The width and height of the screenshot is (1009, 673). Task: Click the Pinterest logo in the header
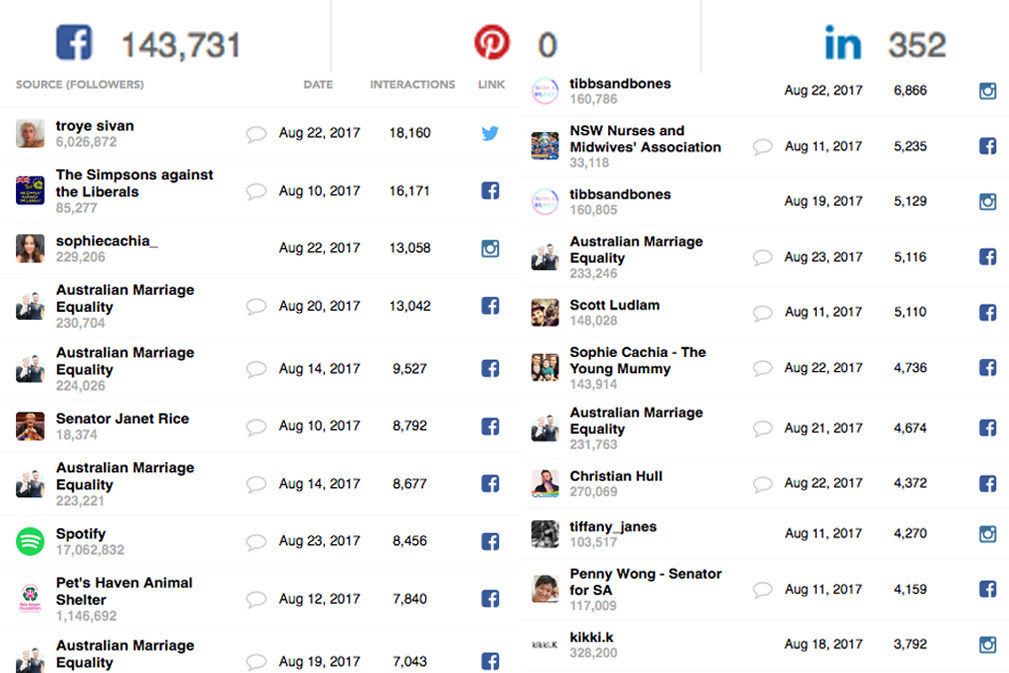click(492, 42)
